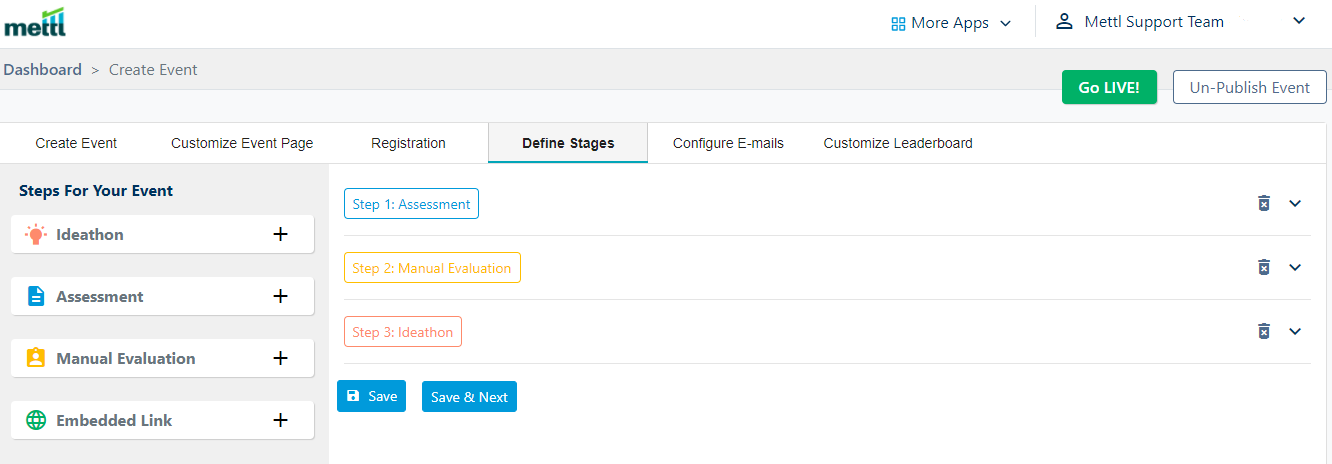Click the Un-Publish Event button
1332x464 pixels.
[x=1250, y=87]
